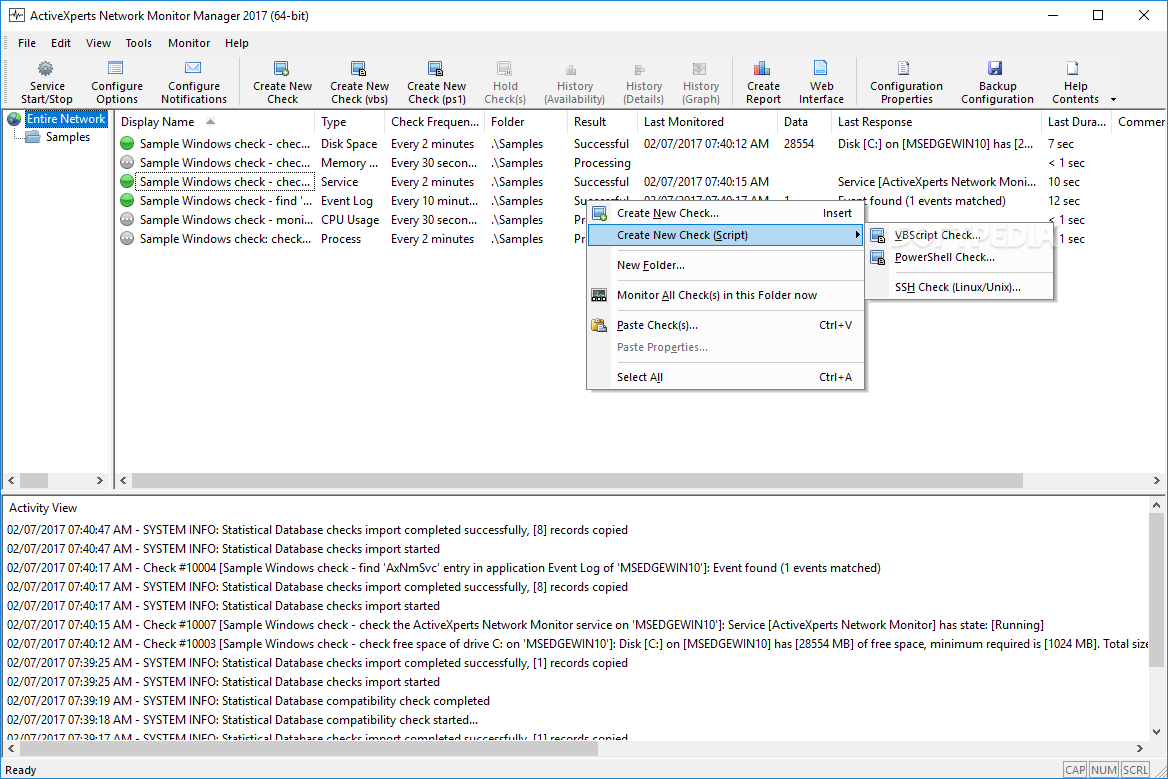Open the Web Interface toolbar icon

click(x=820, y=69)
